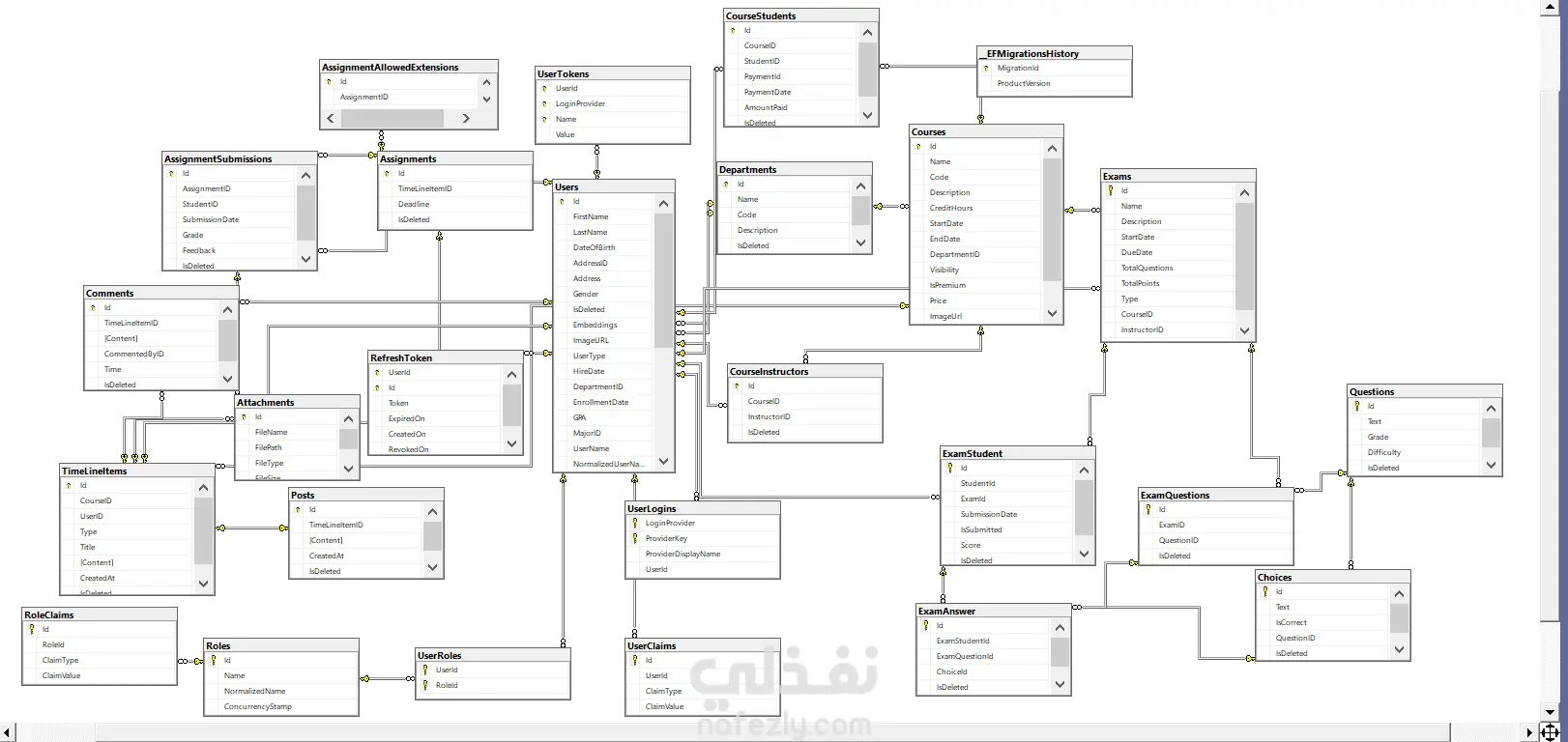Click the key icon beside RefreshToken UserId

tap(377, 373)
